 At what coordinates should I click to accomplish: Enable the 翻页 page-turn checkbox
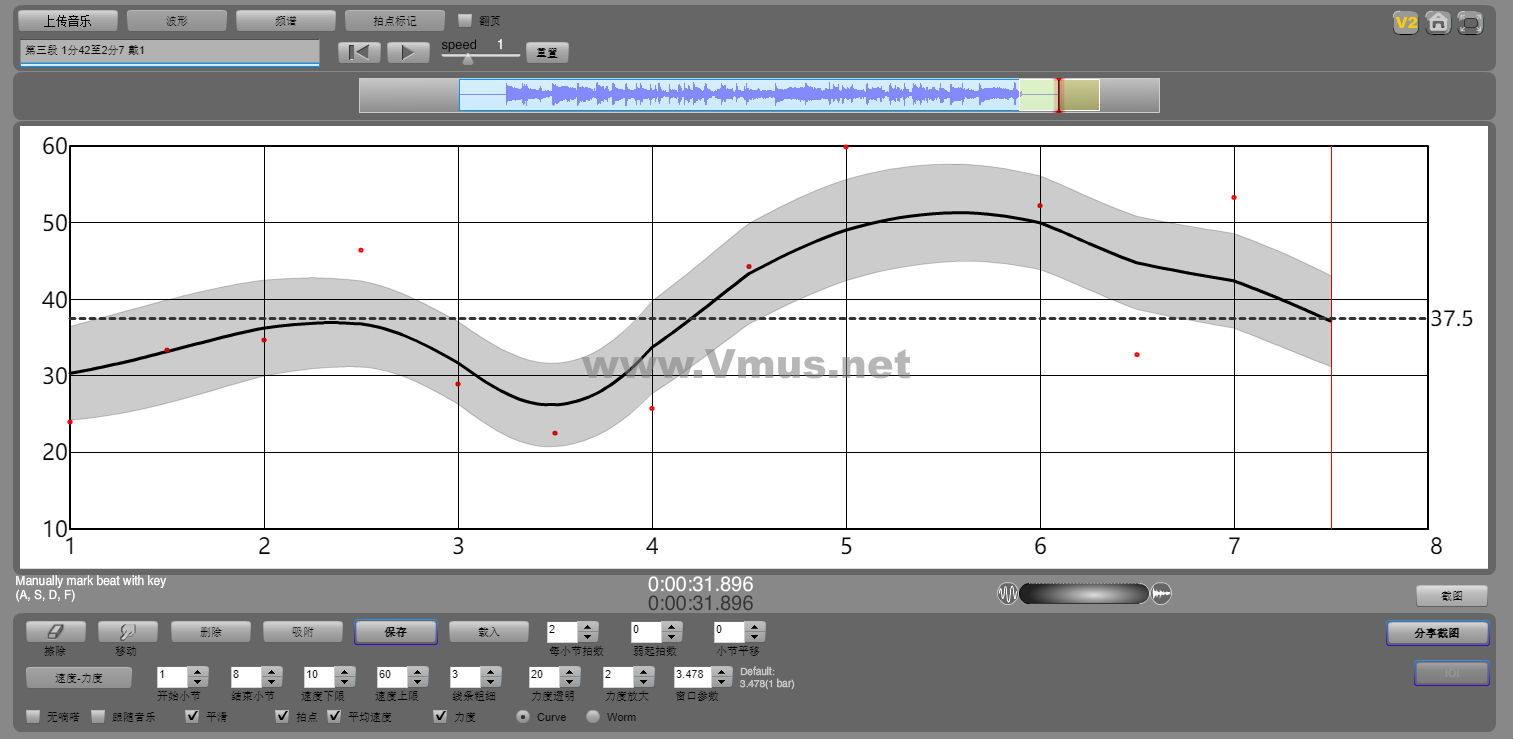[x=465, y=20]
